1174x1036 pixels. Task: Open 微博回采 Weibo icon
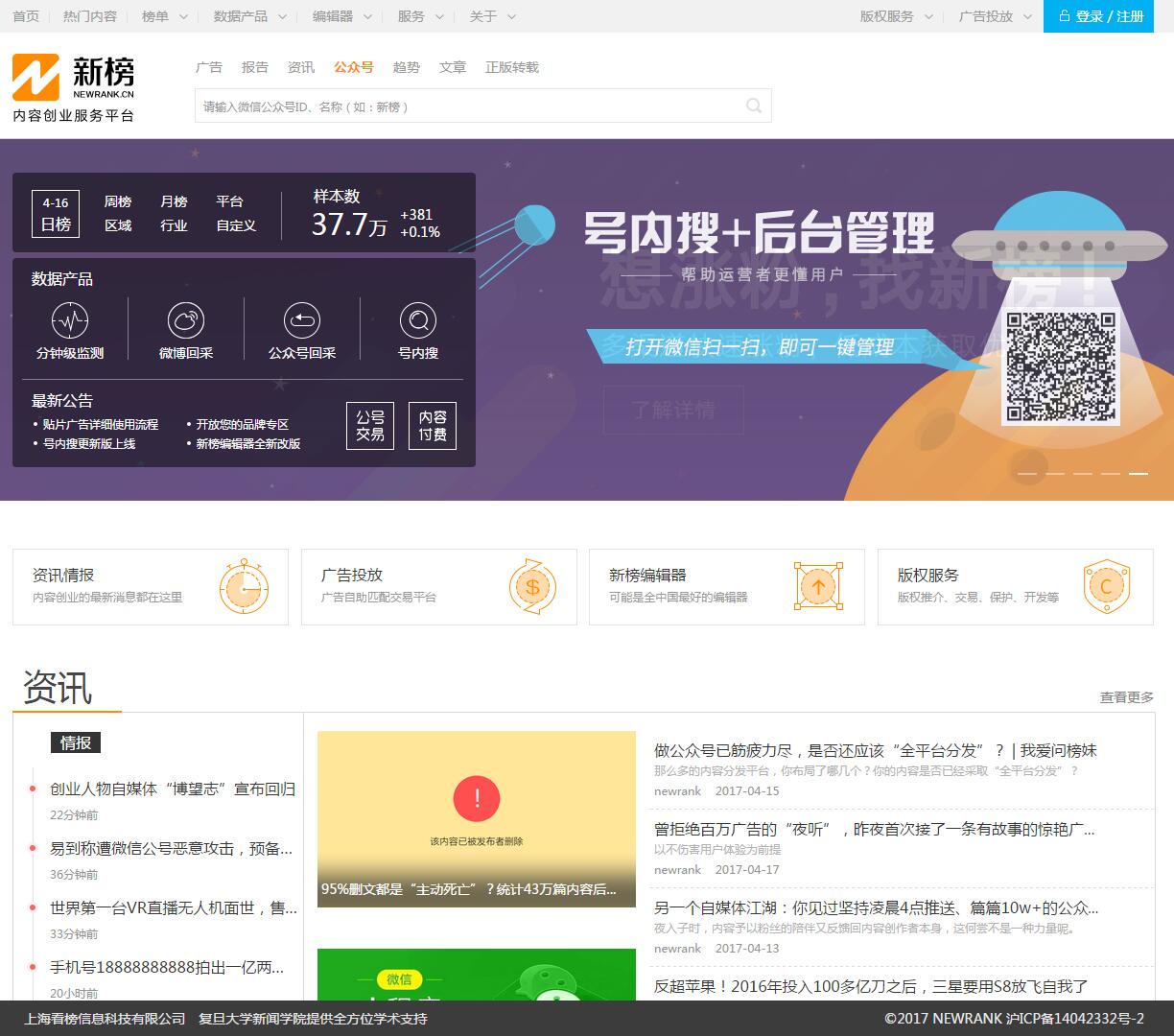(x=186, y=320)
